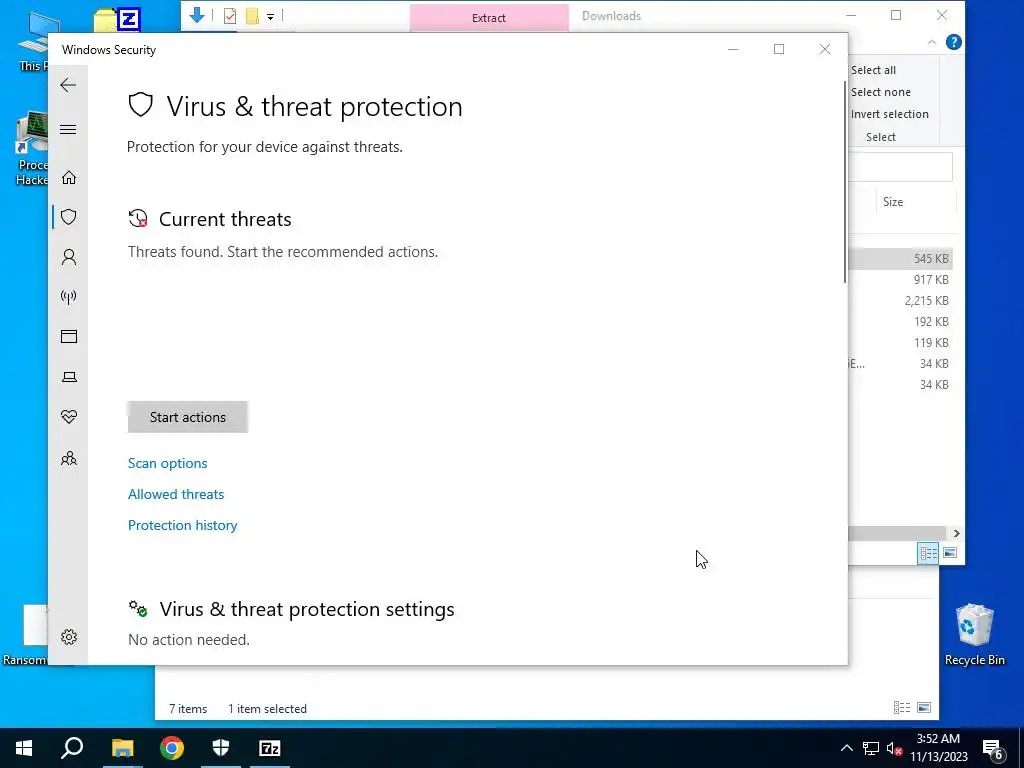Switch Downloads window to details view

tap(928, 553)
